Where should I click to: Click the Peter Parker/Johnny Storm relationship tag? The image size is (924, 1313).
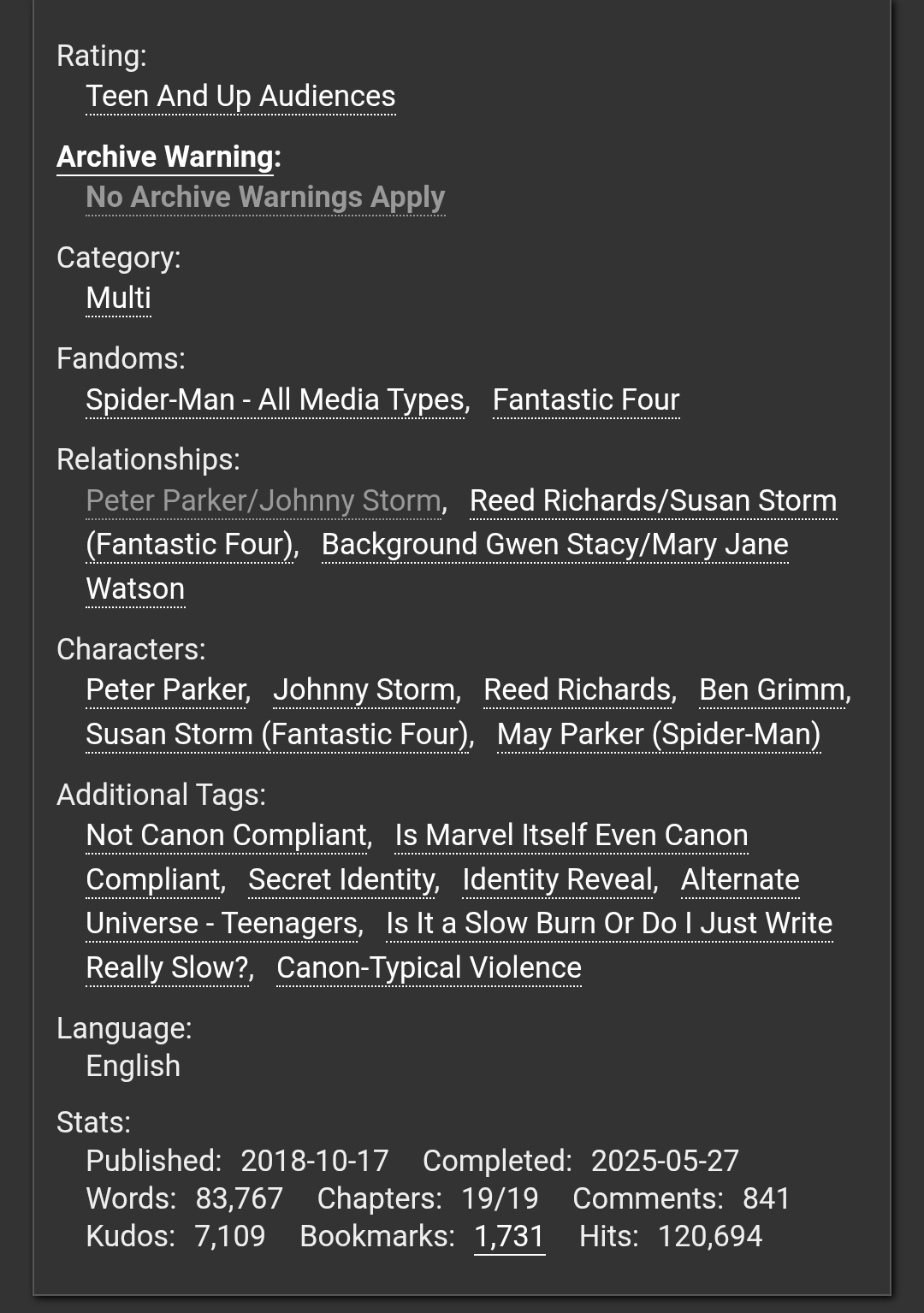tap(264, 501)
